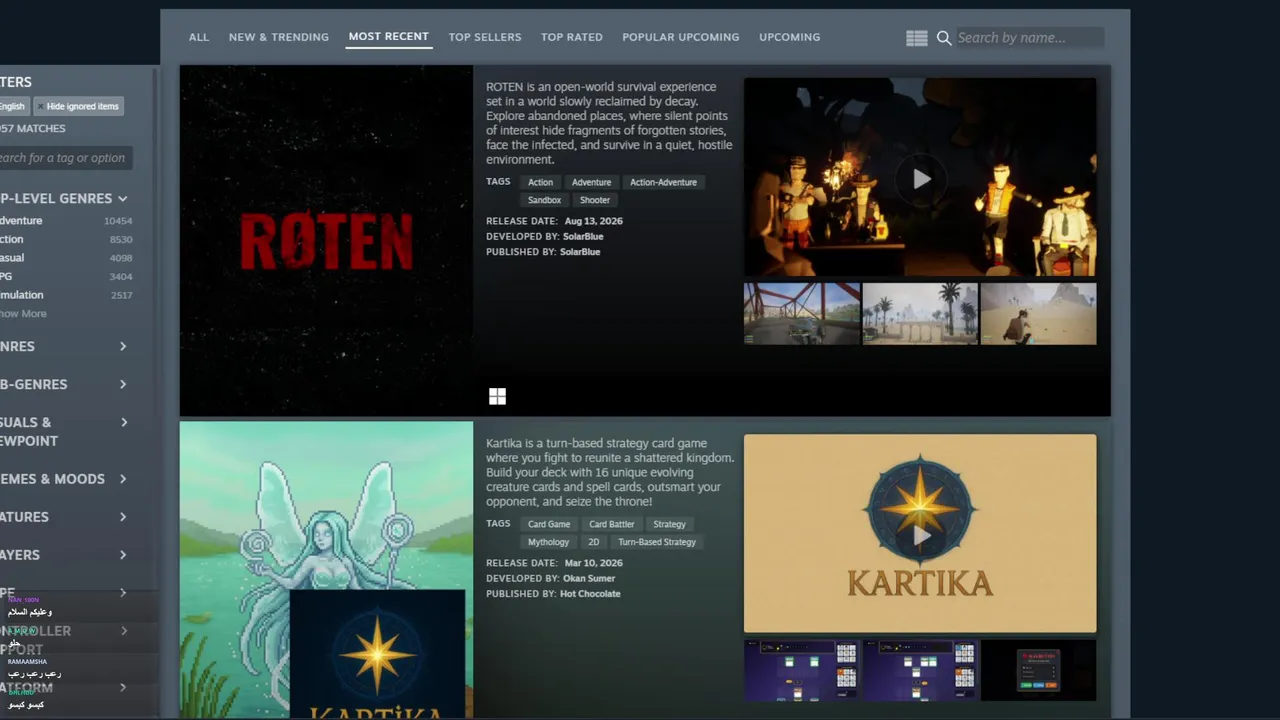Viewport: 1280px width, 720px height.
Task: Focus the tag or option search field
Action: (x=66, y=158)
